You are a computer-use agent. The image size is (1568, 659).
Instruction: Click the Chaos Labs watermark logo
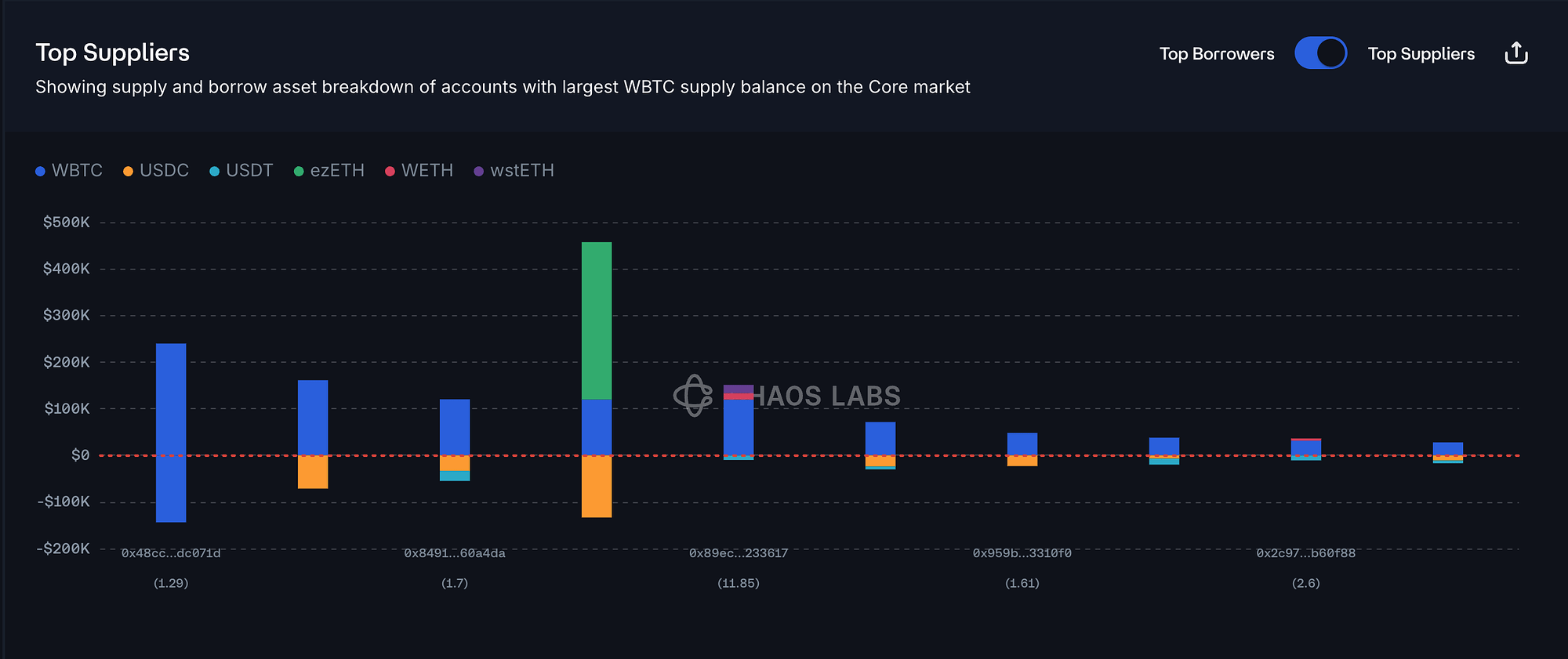(x=694, y=395)
